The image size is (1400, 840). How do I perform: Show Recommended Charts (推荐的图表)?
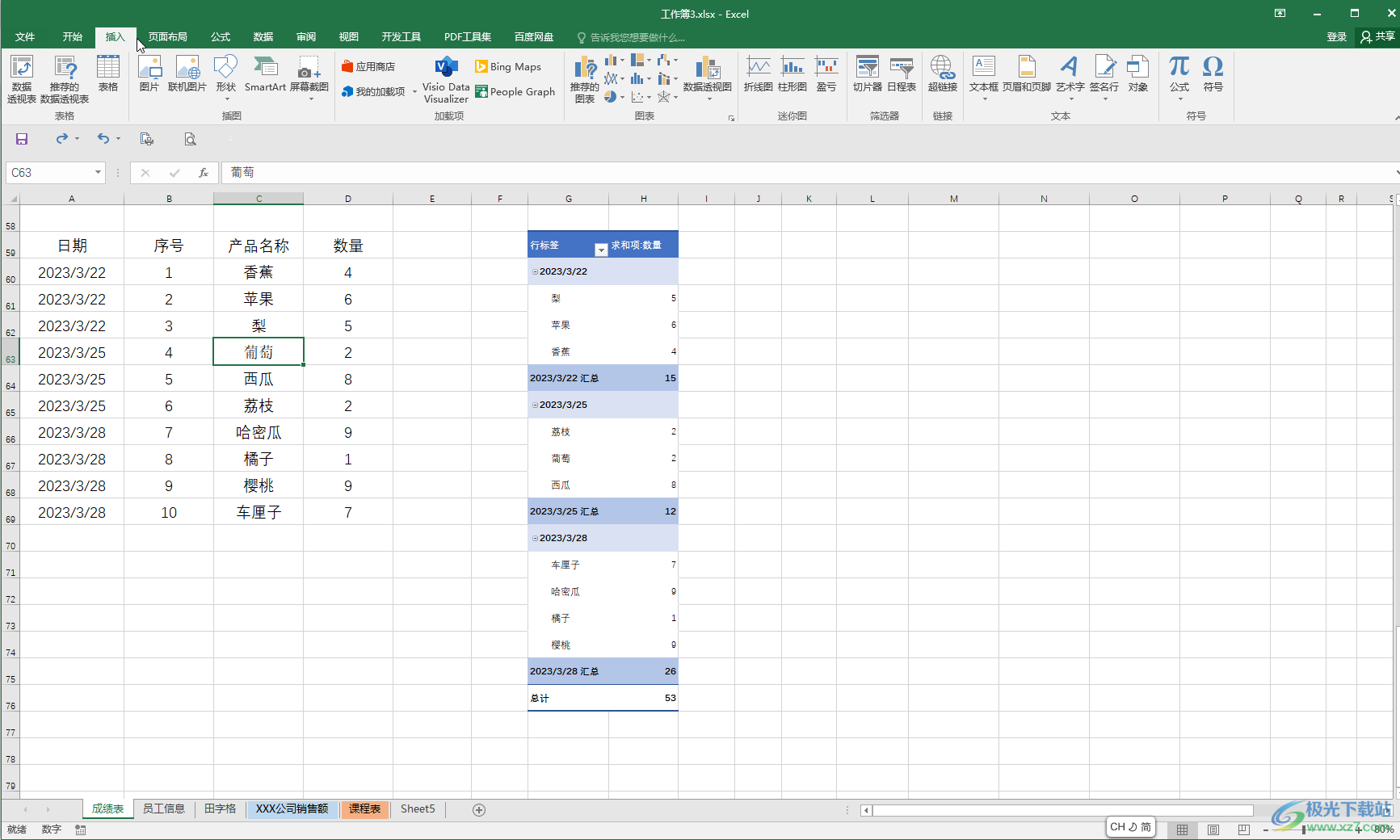coord(585,80)
